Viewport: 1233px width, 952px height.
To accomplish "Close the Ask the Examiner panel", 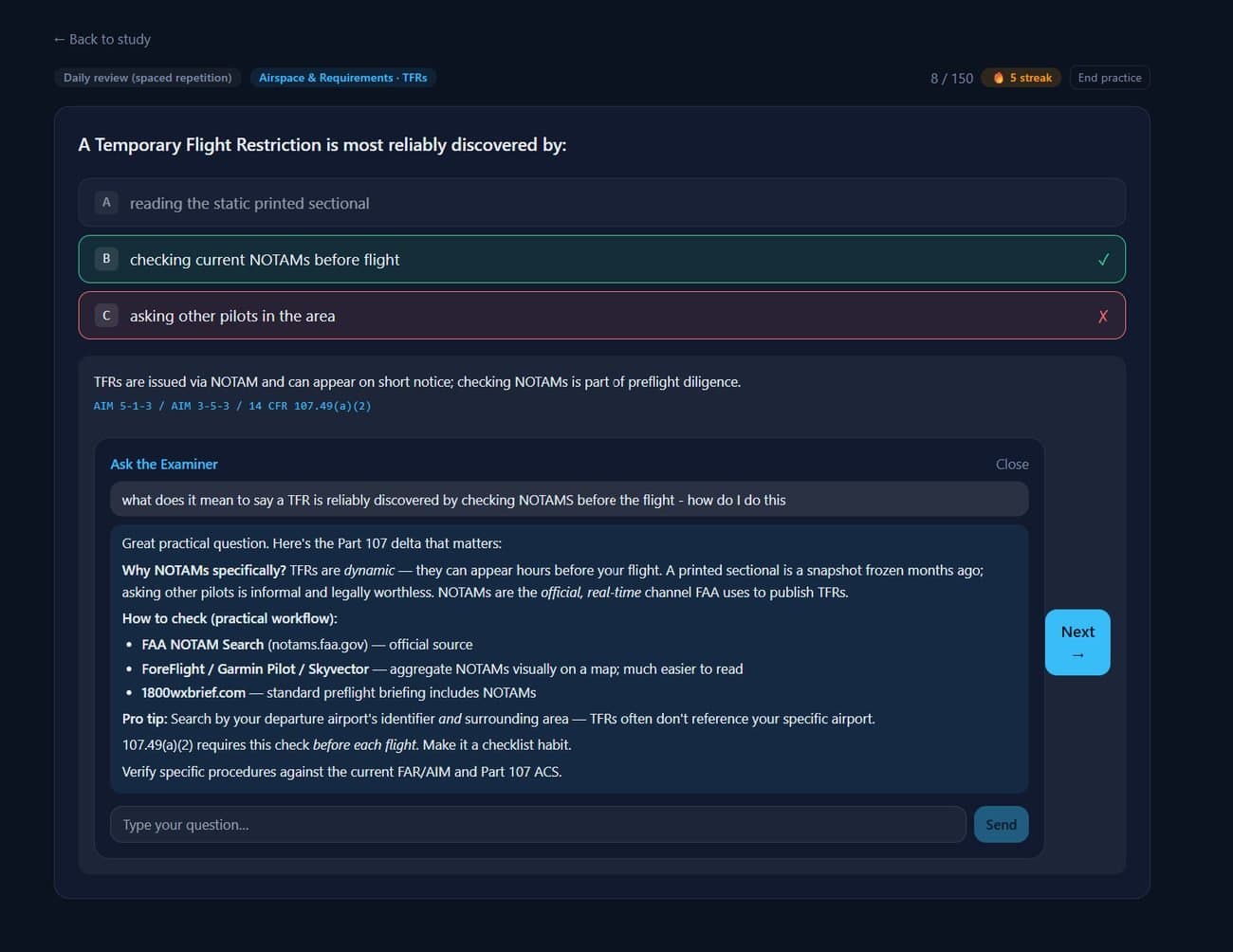I will [1012, 464].
